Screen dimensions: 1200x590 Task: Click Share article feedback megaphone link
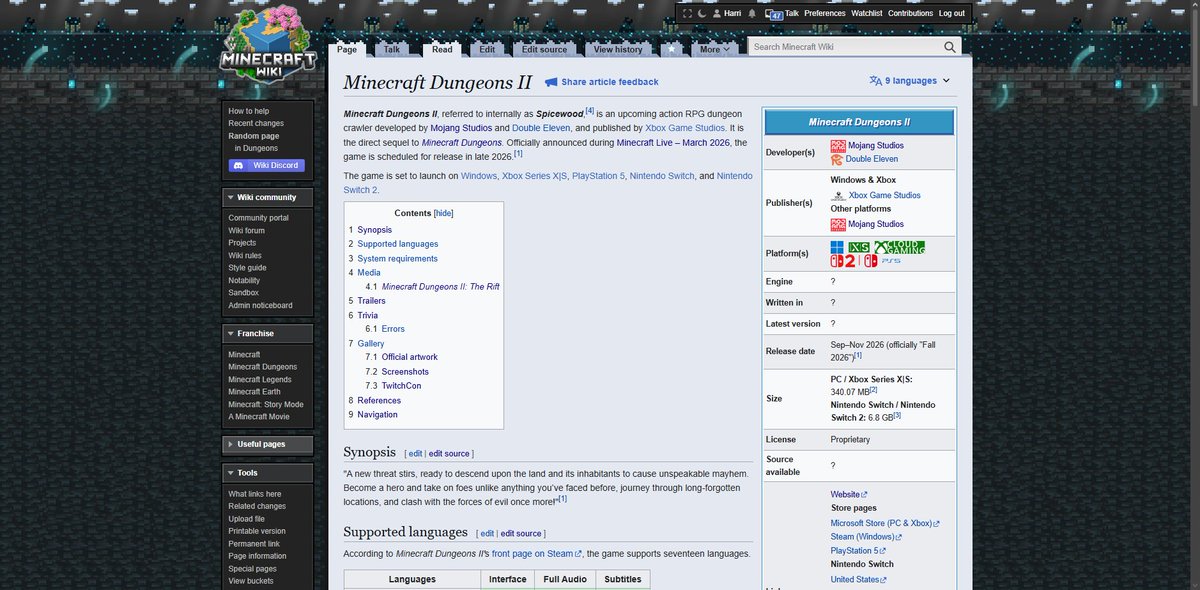click(602, 82)
